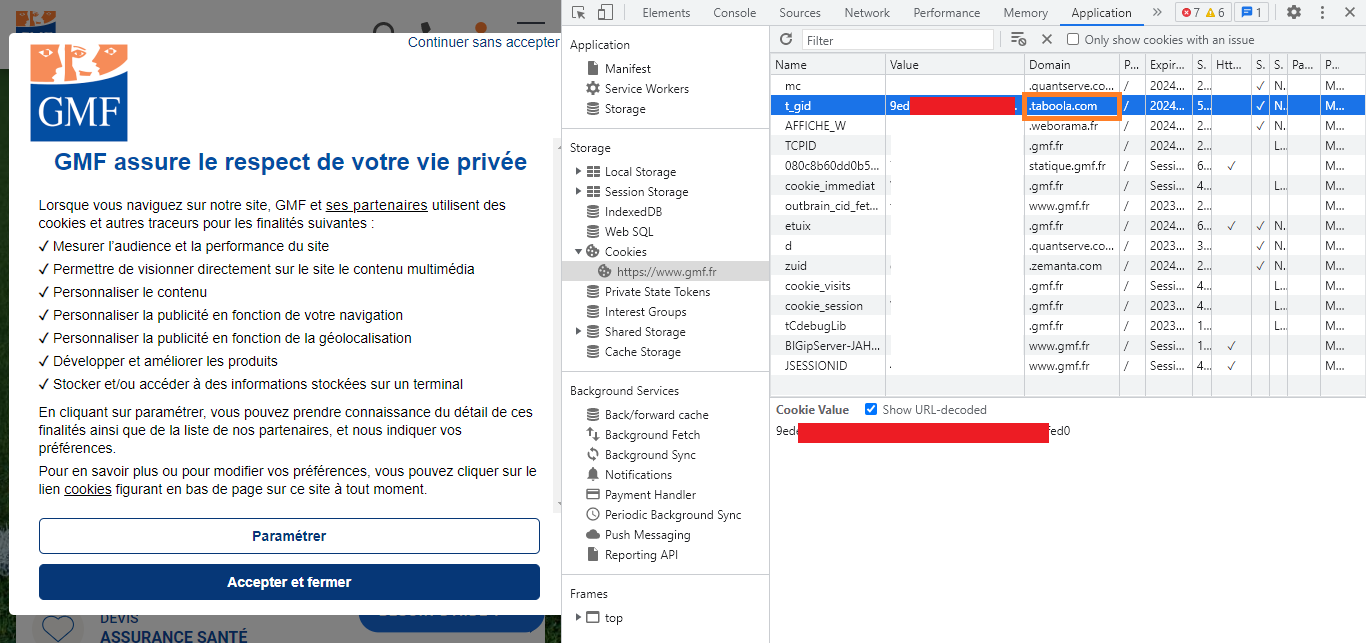The height and width of the screenshot is (643, 1366).
Task: Open the Sources tab
Action: (x=800, y=13)
